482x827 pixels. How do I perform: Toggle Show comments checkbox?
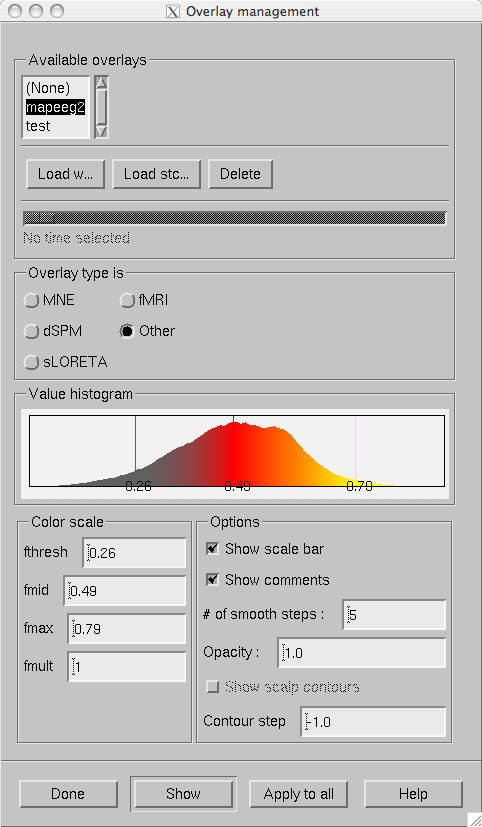pos(213,580)
